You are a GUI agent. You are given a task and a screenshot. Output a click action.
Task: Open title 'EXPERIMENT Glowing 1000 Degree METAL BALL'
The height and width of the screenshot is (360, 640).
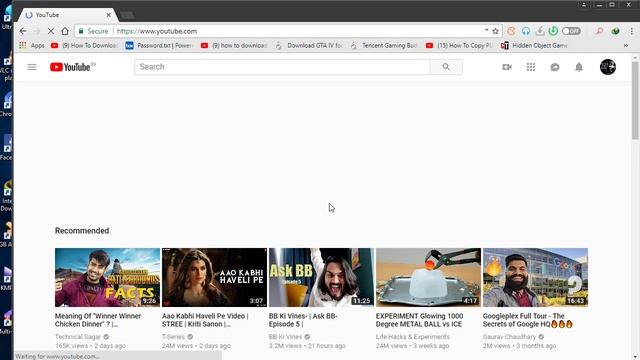tap(420, 320)
